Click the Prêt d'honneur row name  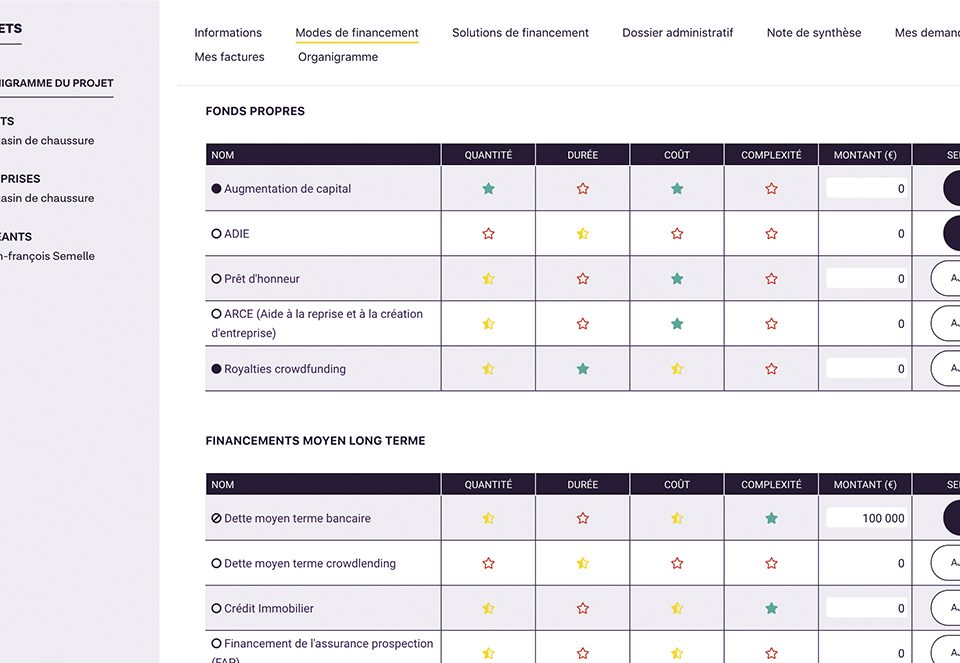click(x=262, y=279)
